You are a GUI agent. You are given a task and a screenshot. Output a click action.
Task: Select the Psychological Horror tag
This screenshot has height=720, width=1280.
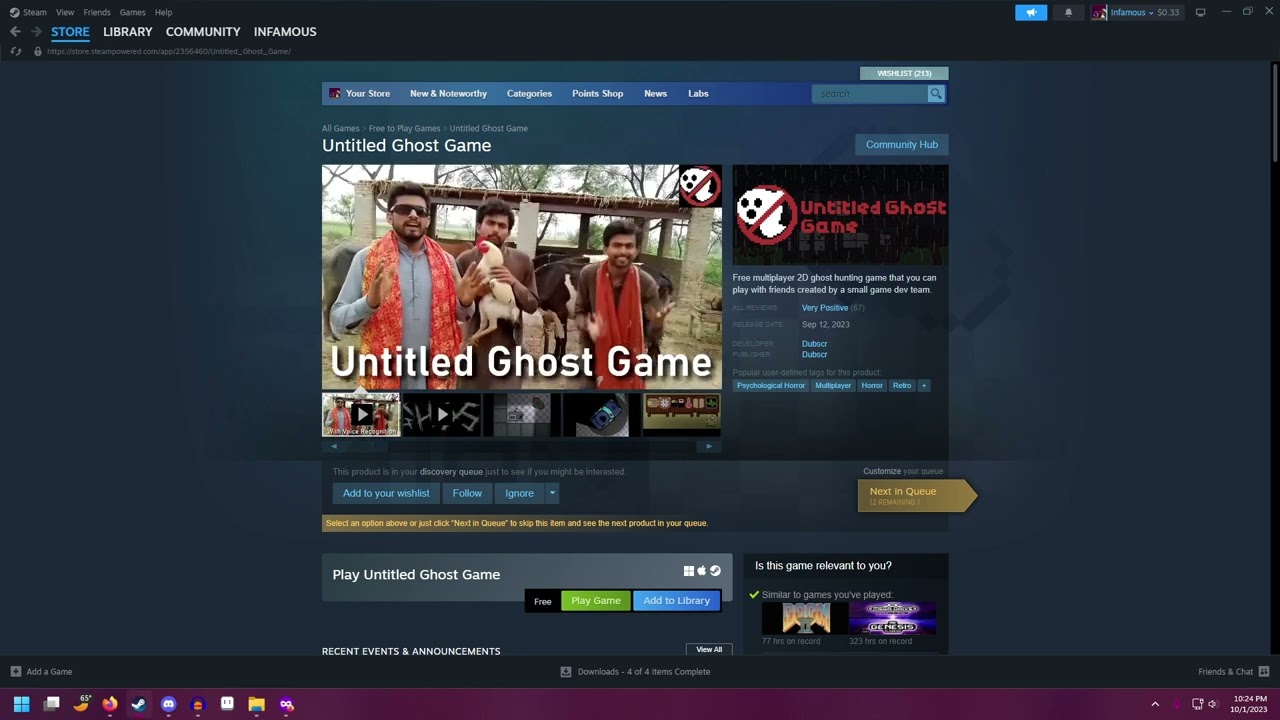point(771,385)
